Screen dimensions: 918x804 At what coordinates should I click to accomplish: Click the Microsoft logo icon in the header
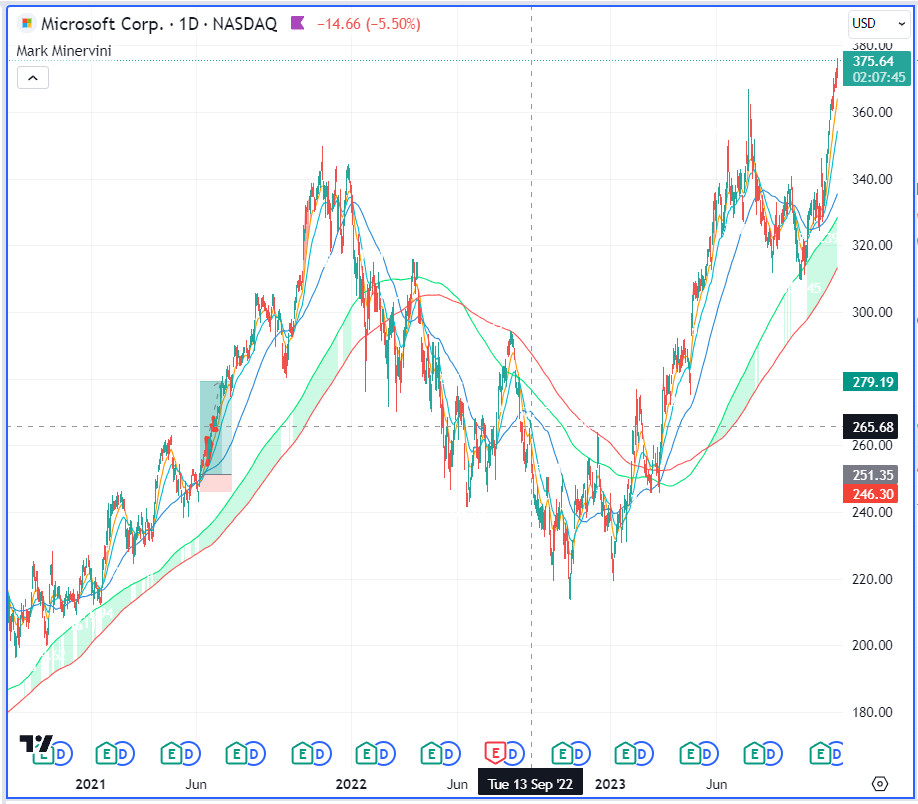[x=26, y=23]
